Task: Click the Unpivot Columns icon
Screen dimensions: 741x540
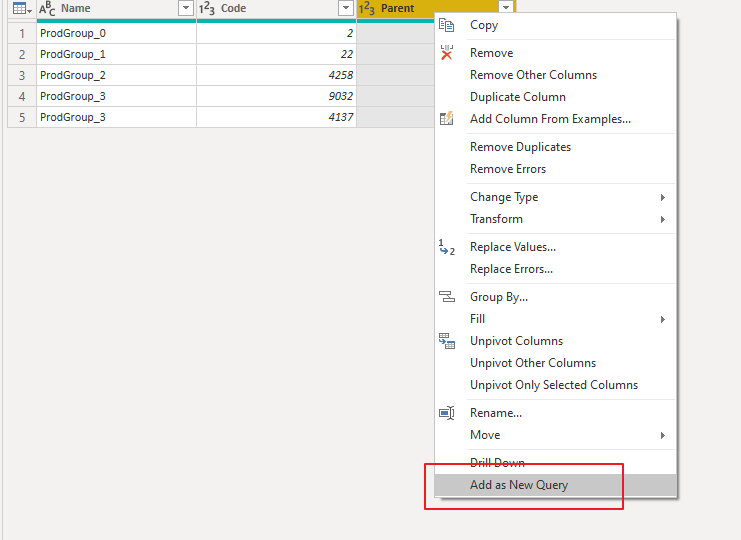Action: 447,341
